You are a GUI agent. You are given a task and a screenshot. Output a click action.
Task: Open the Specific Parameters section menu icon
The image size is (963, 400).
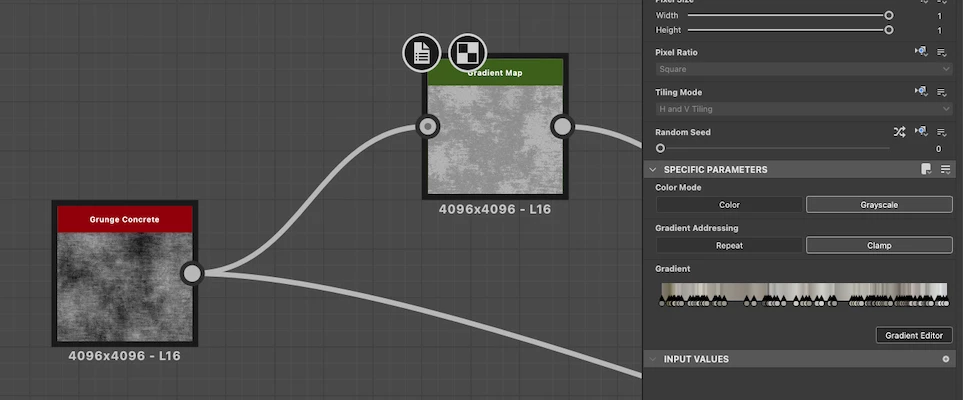click(x=945, y=169)
